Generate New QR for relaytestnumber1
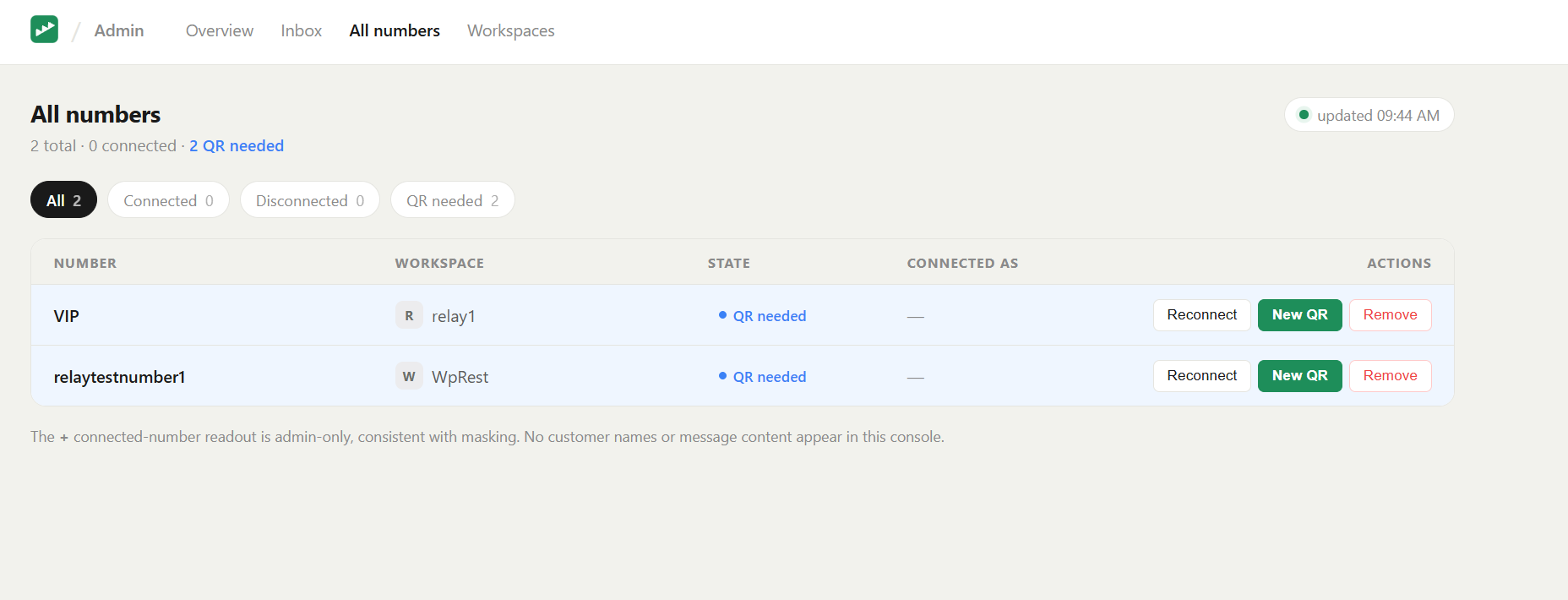The width and height of the screenshot is (1568, 600). 1299,376
